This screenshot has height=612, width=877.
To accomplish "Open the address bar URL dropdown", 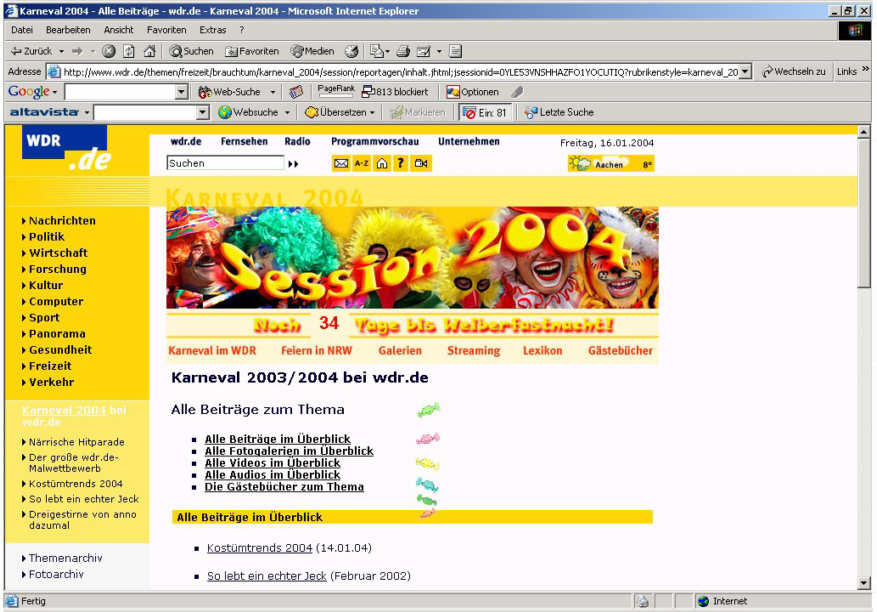I will 745,72.
